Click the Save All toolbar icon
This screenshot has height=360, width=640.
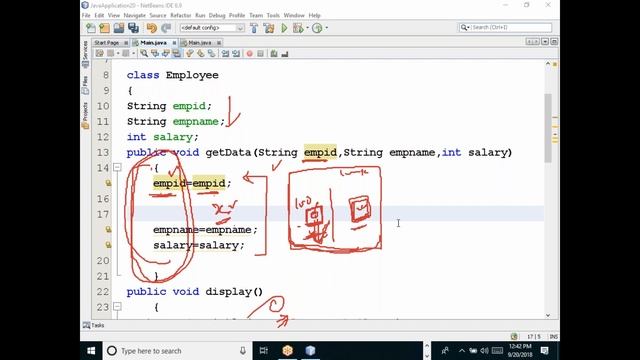coord(133,28)
